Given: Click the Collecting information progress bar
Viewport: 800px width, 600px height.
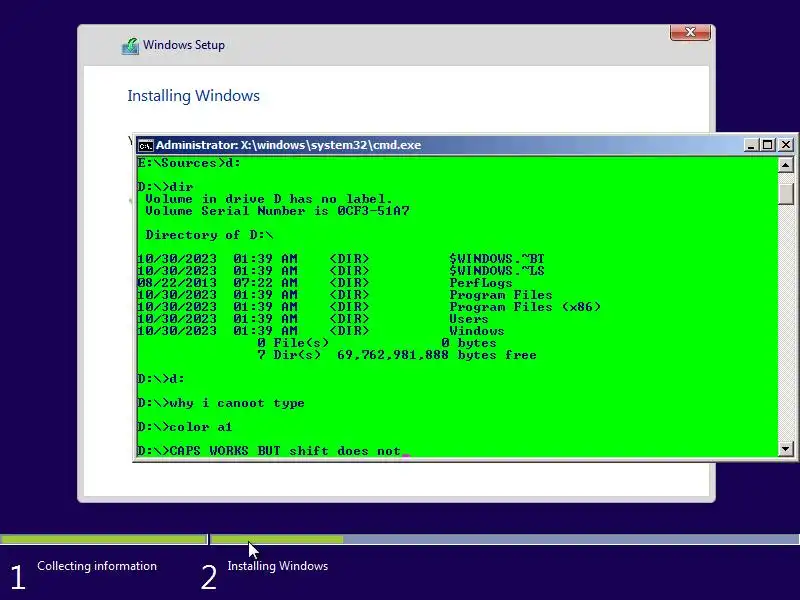Looking at the screenshot, I should 103,539.
